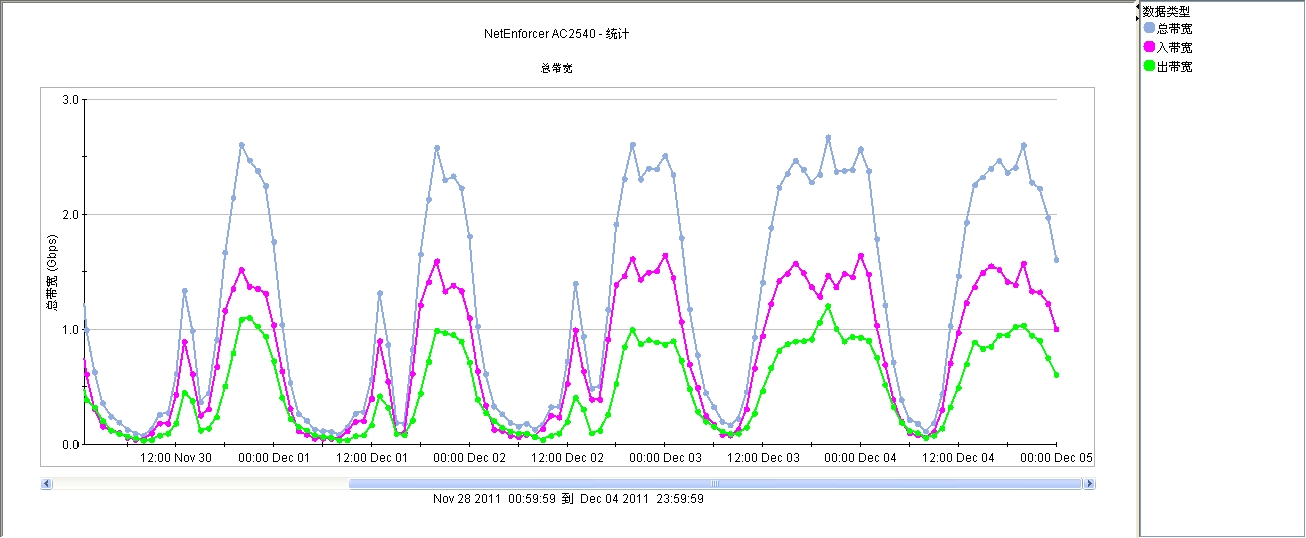This screenshot has height=538, width=1306.
Task: Click the 总带宽 (Gbps) y-axis title
Action: point(53,276)
